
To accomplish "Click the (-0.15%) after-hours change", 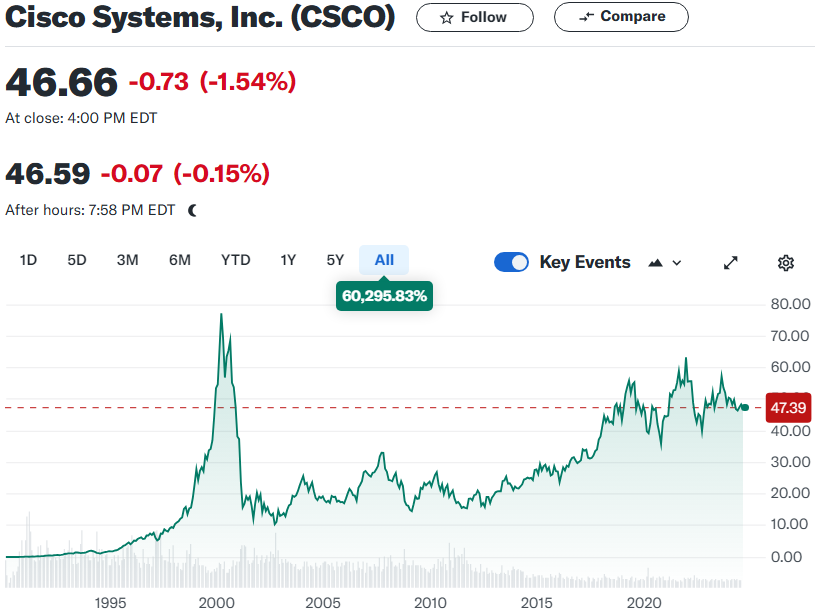I will click(x=221, y=174).
